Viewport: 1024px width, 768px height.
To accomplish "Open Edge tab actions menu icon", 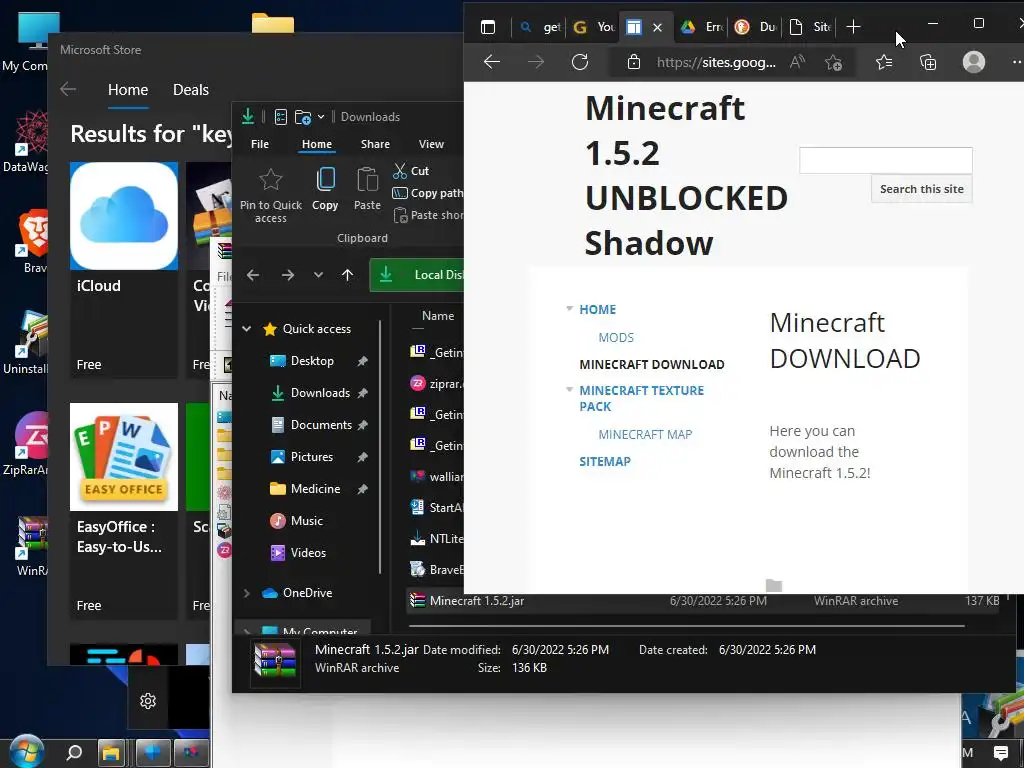I will [488, 27].
